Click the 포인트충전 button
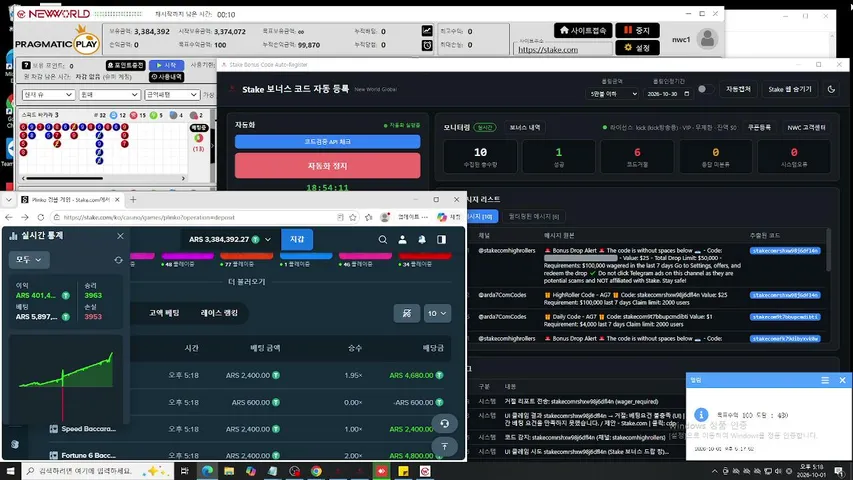The height and width of the screenshot is (480, 853). pos(125,65)
